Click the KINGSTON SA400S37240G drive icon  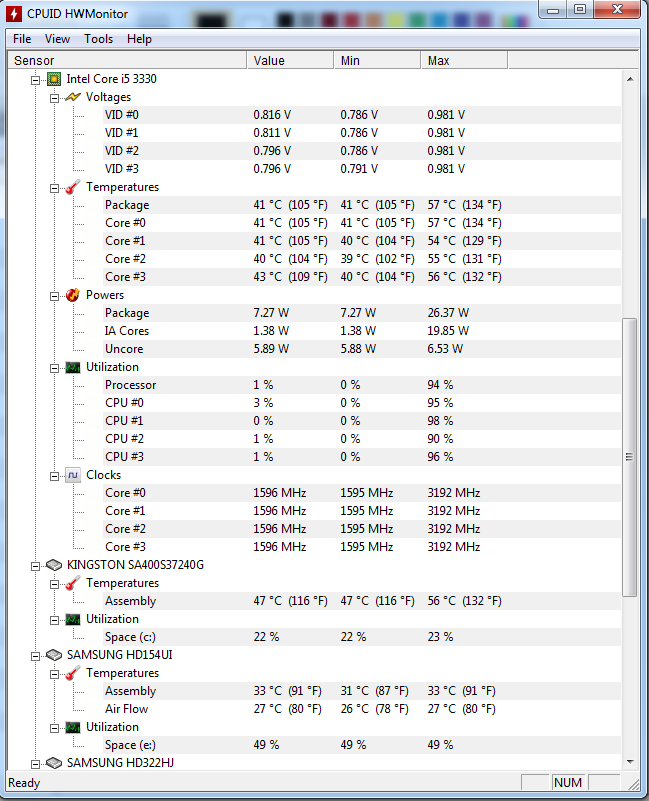pyautogui.click(x=54, y=565)
